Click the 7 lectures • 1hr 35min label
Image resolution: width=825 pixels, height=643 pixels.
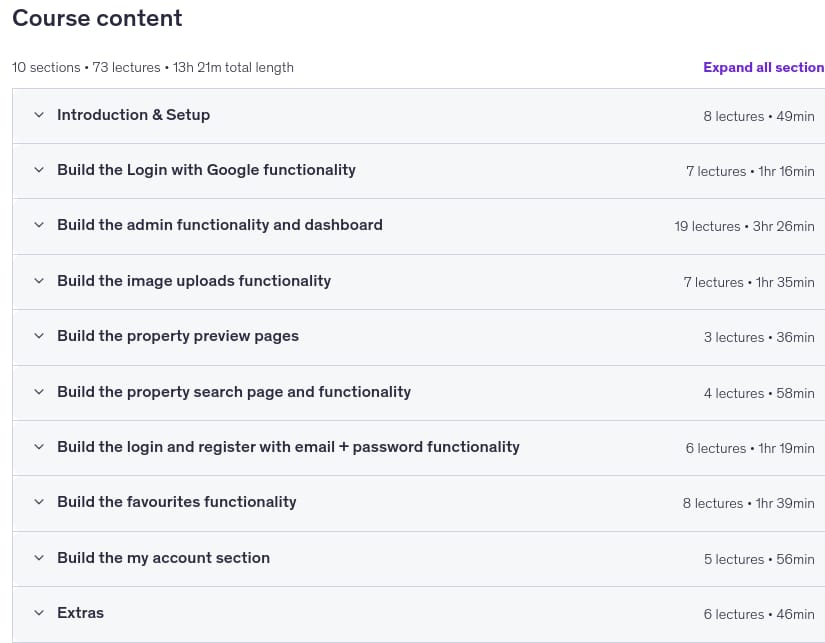(x=749, y=283)
